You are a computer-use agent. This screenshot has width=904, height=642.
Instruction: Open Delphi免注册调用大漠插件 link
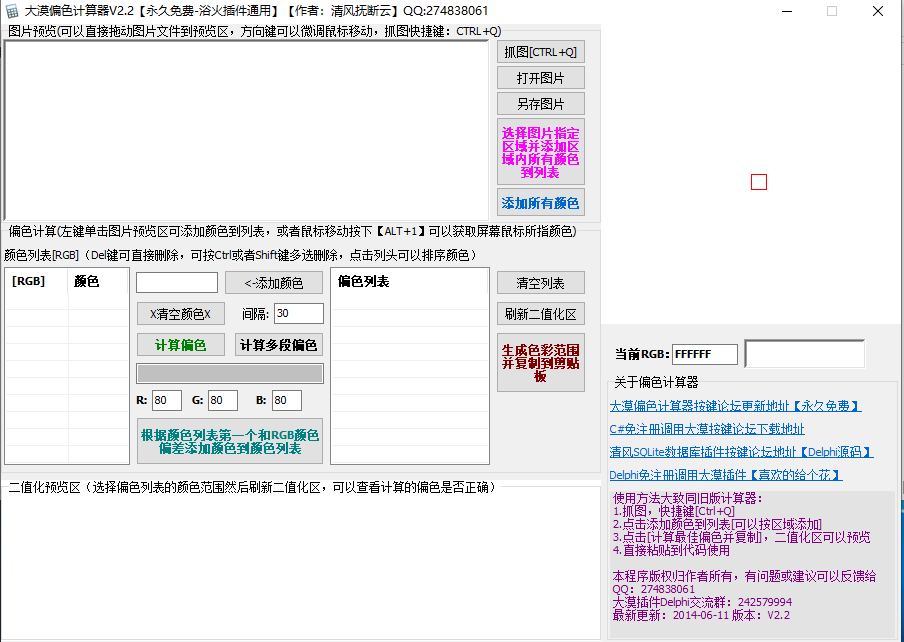click(x=726, y=475)
